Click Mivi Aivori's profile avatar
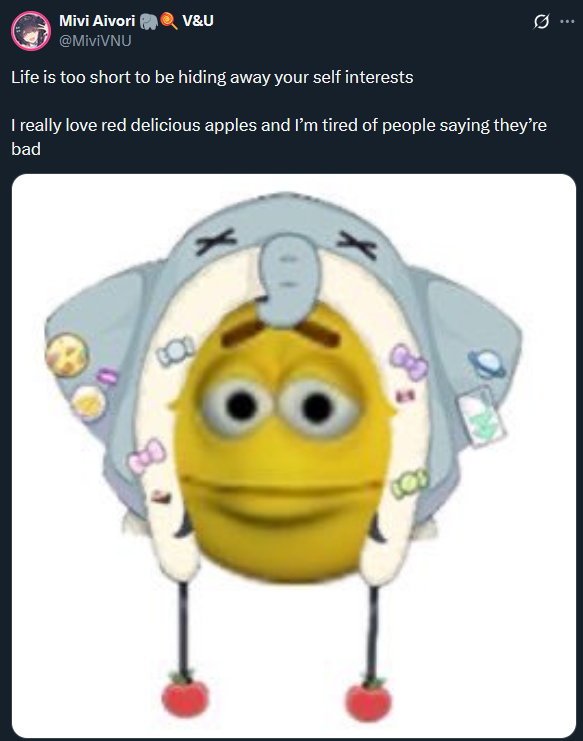Image resolution: width=583 pixels, height=741 pixels. 31,31
